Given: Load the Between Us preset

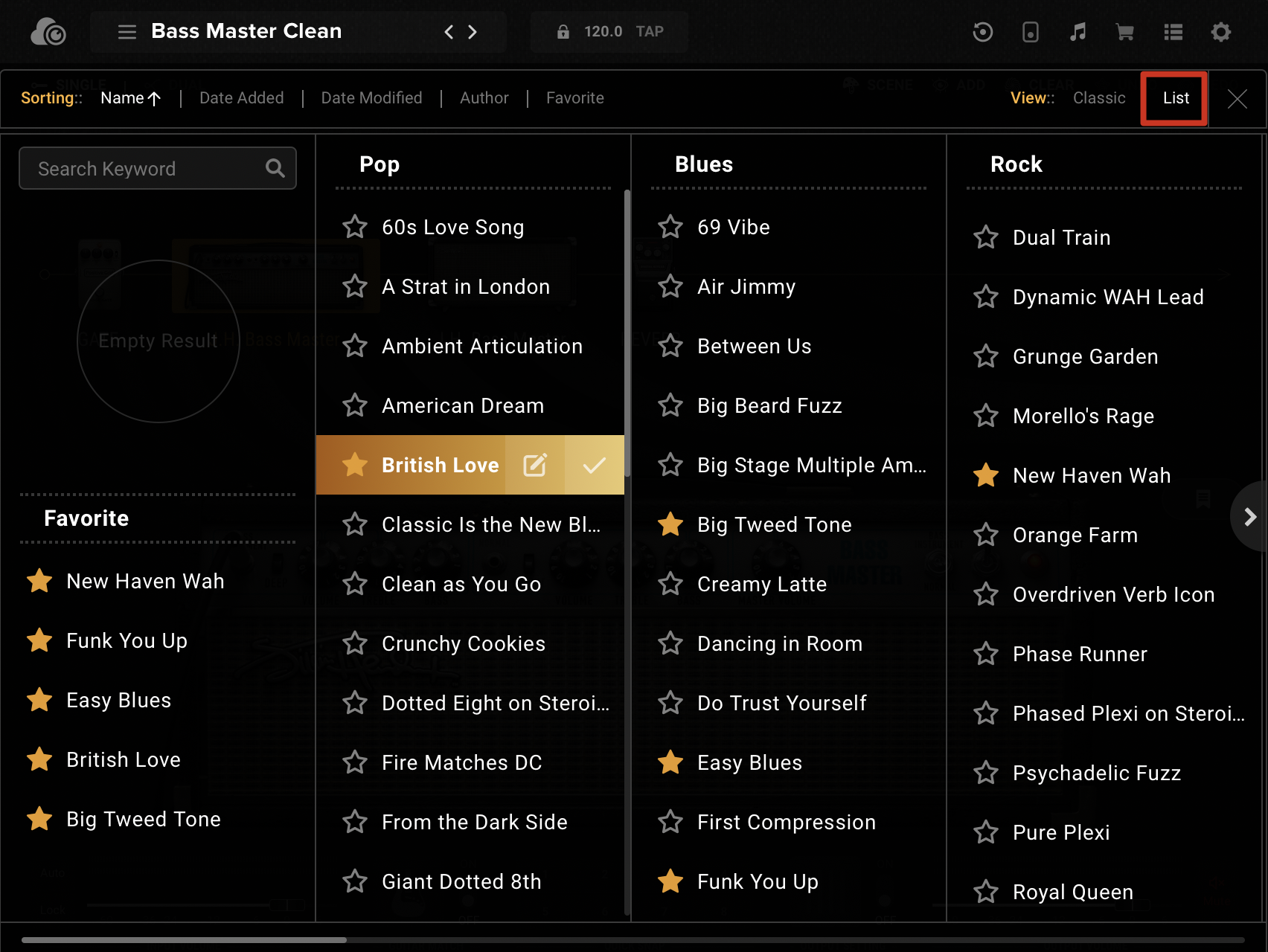Looking at the screenshot, I should pyautogui.click(x=754, y=346).
